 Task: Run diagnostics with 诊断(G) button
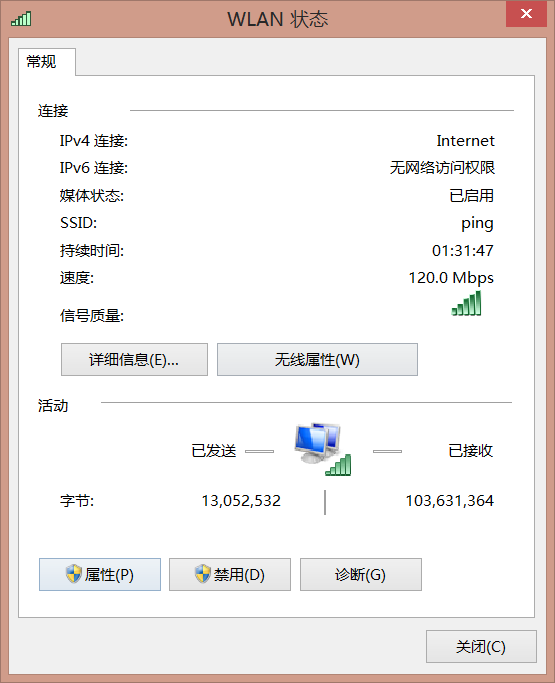click(361, 575)
